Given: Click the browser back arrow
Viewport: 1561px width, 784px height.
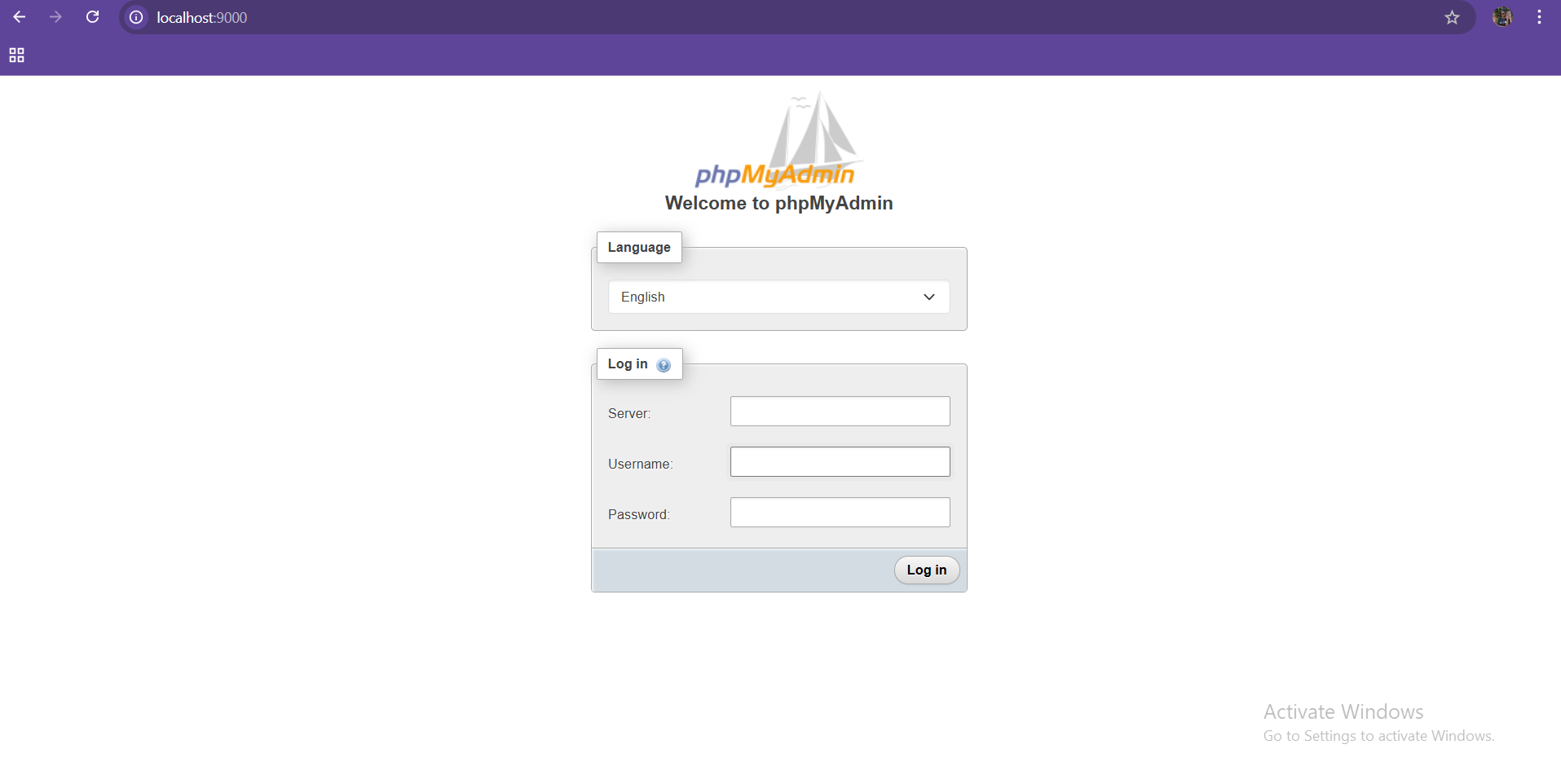Looking at the screenshot, I should 19,16.
